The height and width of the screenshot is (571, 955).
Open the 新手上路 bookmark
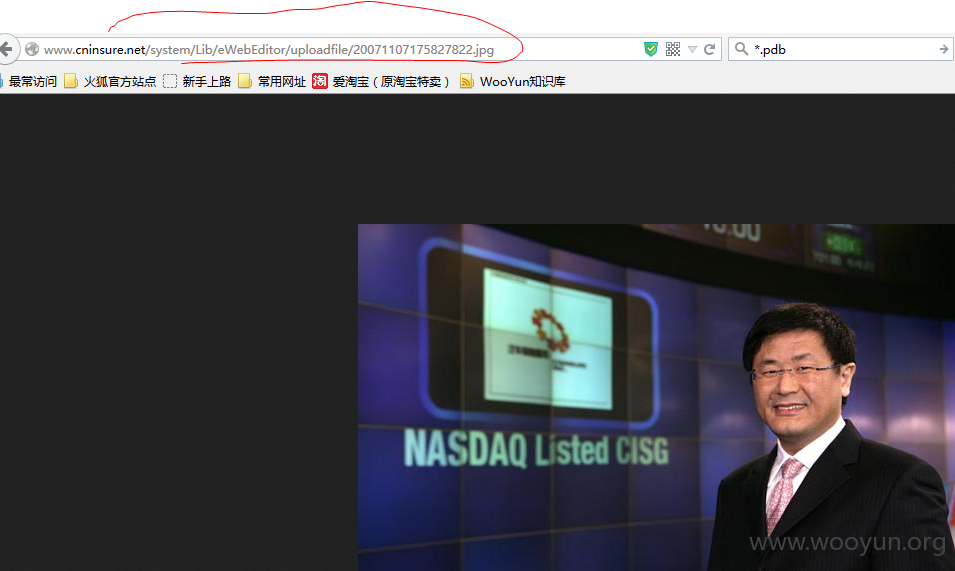pos(197,81)
